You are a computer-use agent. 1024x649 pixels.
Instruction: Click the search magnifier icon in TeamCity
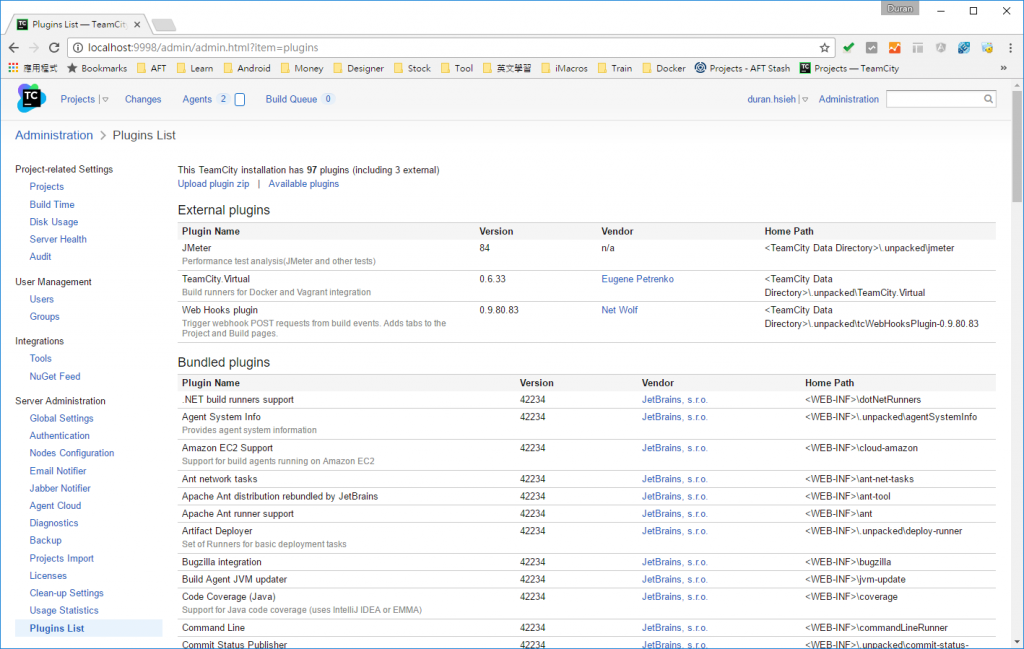pos(988,99)
